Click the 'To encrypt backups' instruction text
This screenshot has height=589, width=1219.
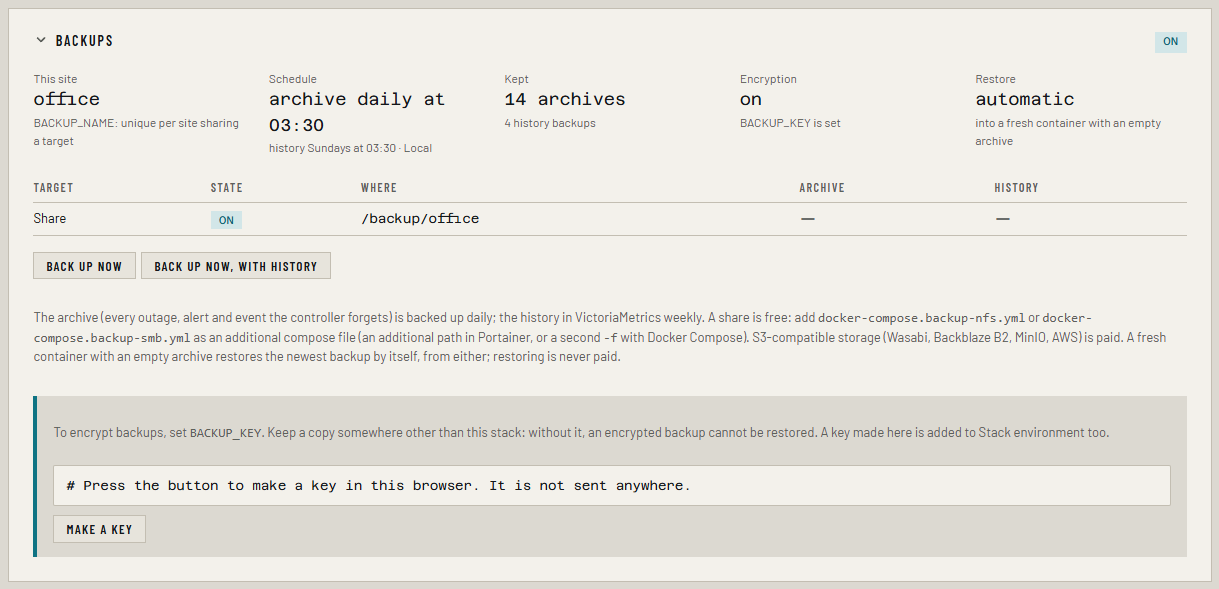[581, 433]
